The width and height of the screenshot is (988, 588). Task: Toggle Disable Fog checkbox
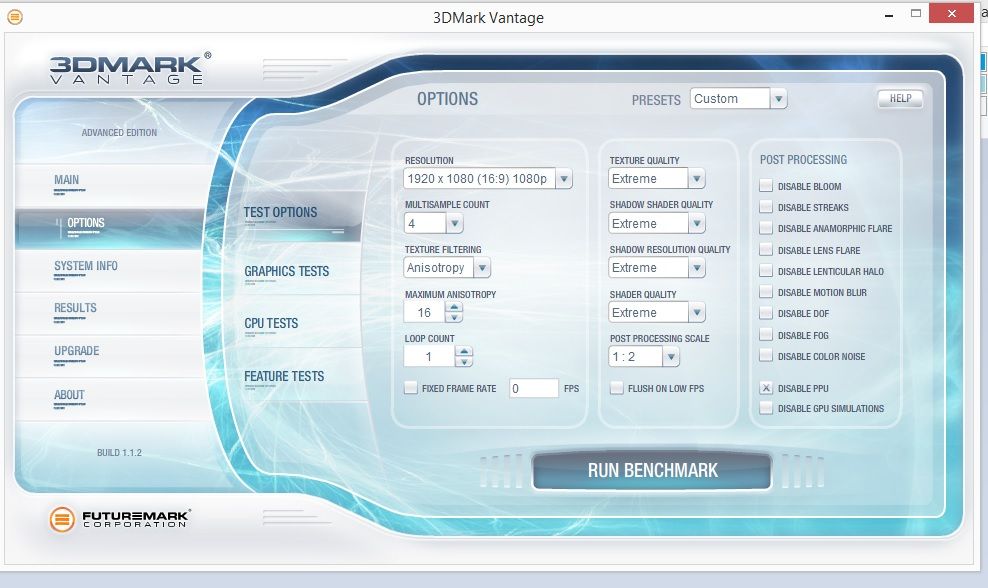click(766, 335)
